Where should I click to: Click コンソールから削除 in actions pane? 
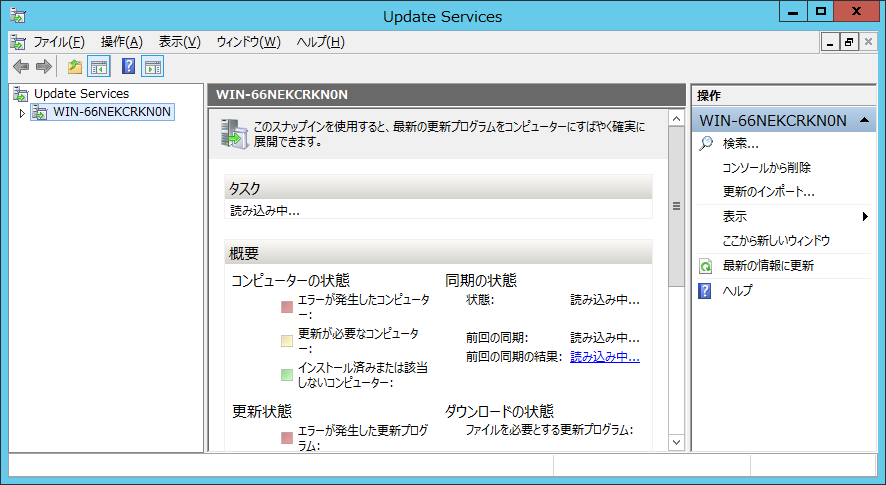click(766, 168)
